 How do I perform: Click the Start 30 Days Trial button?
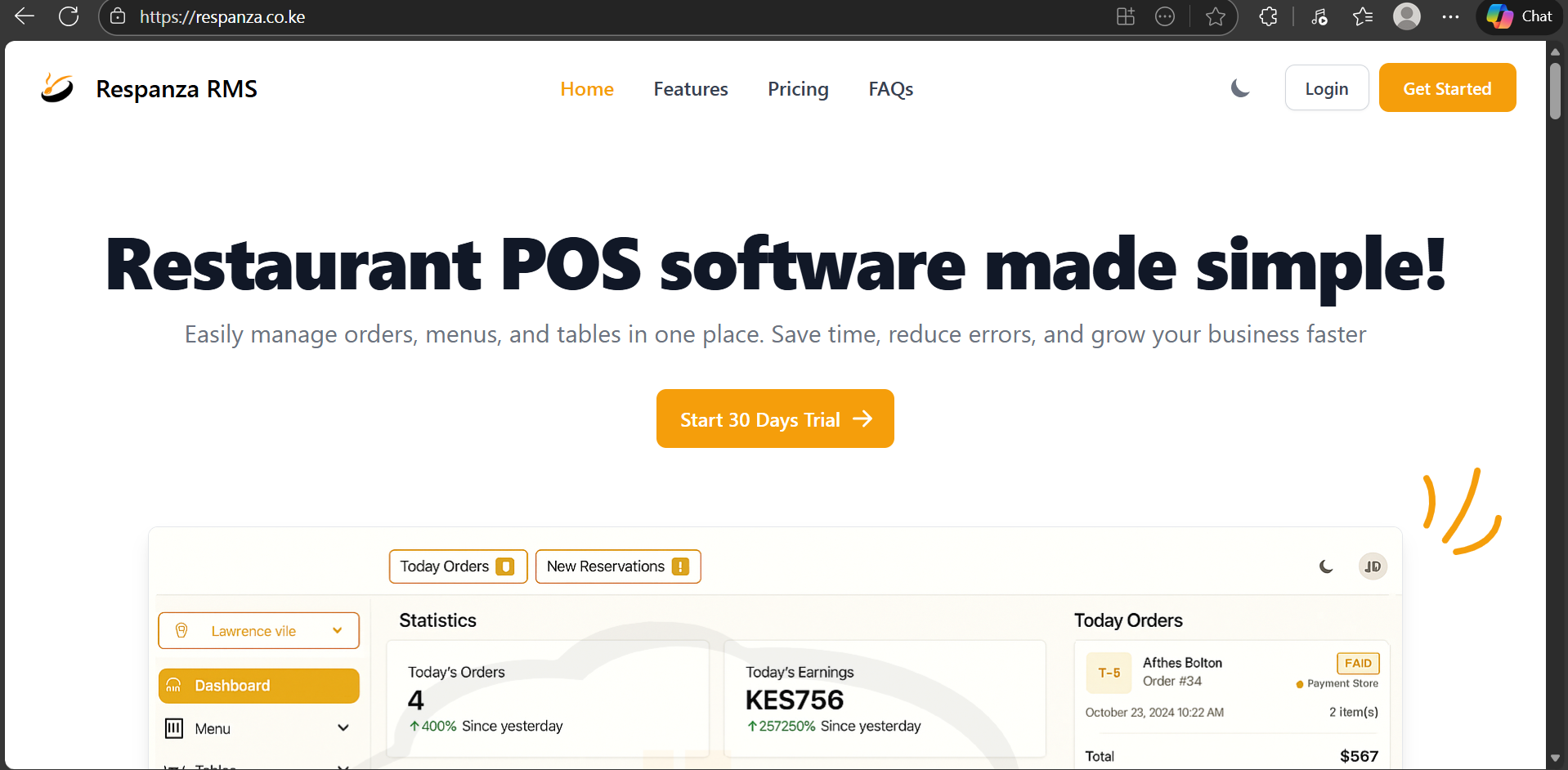click(x=774, y=419)
